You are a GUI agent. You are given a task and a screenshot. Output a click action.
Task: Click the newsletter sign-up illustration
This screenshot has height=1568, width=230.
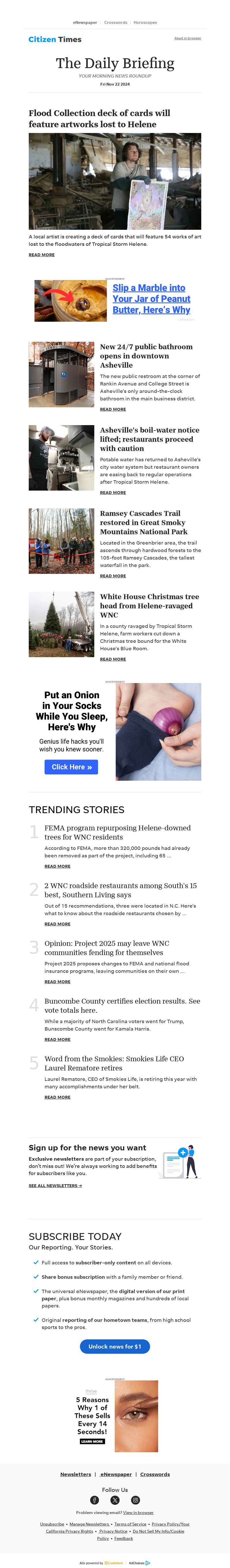[179, 1160]
